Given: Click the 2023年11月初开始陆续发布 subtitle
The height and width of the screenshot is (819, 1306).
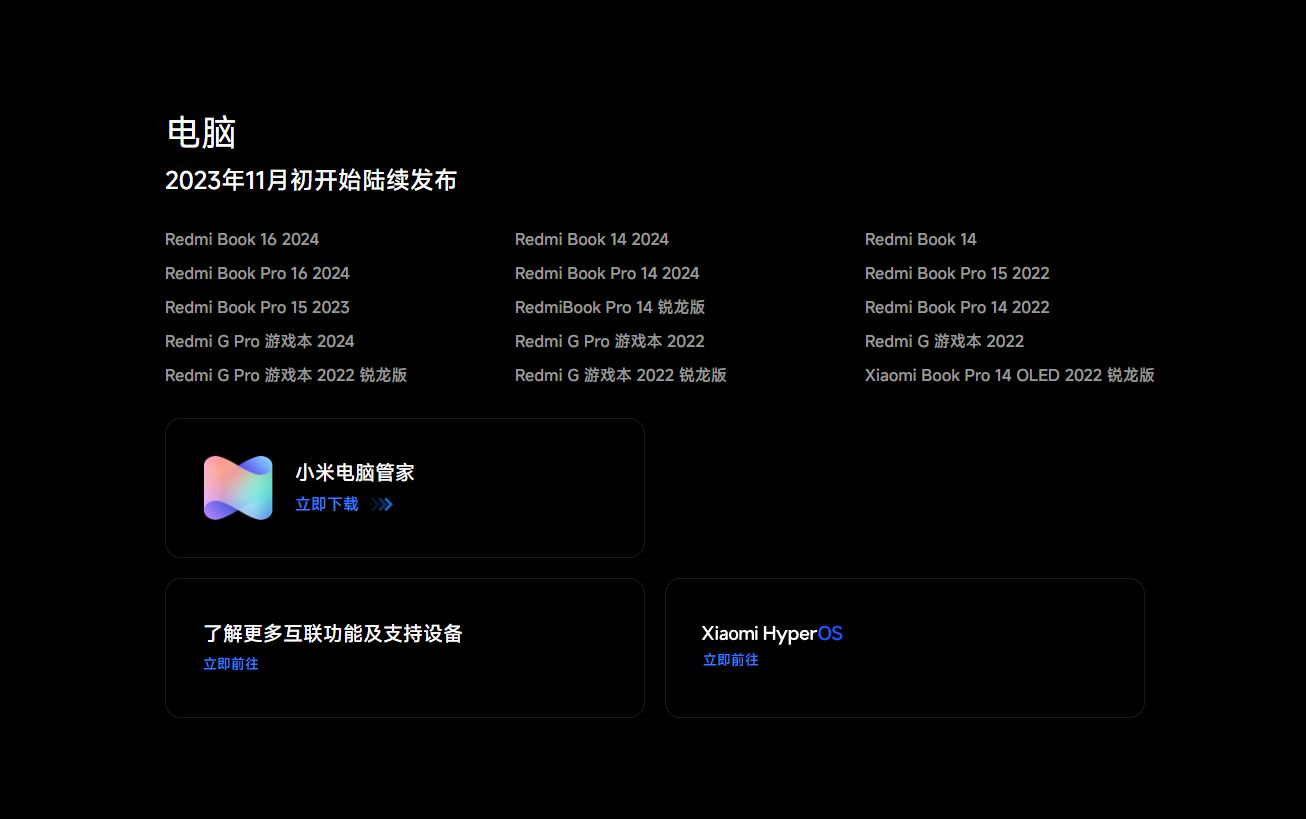Looking at the screenshot, I should pos(311,180).
